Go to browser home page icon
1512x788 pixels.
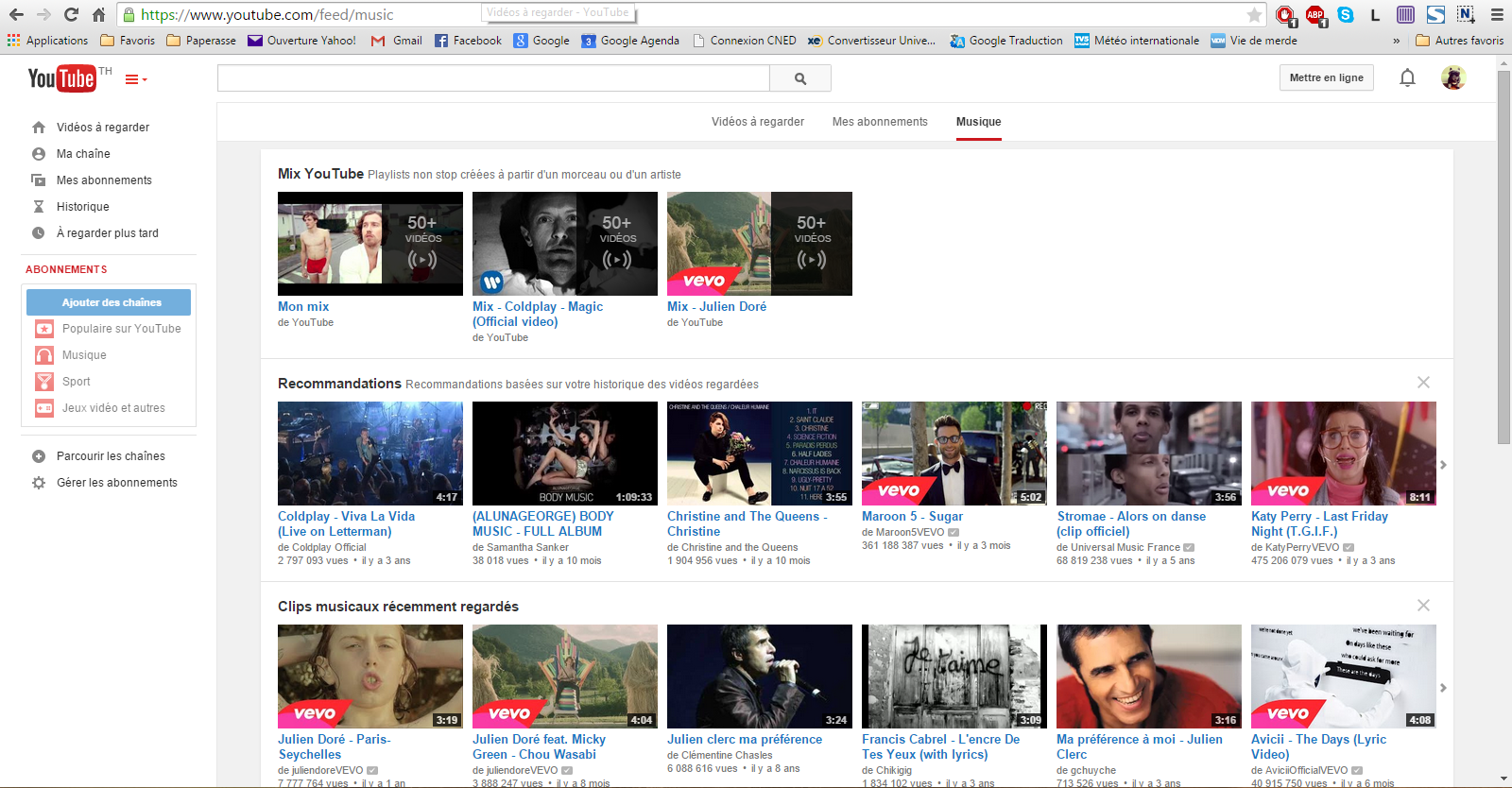tap(98, 14)
